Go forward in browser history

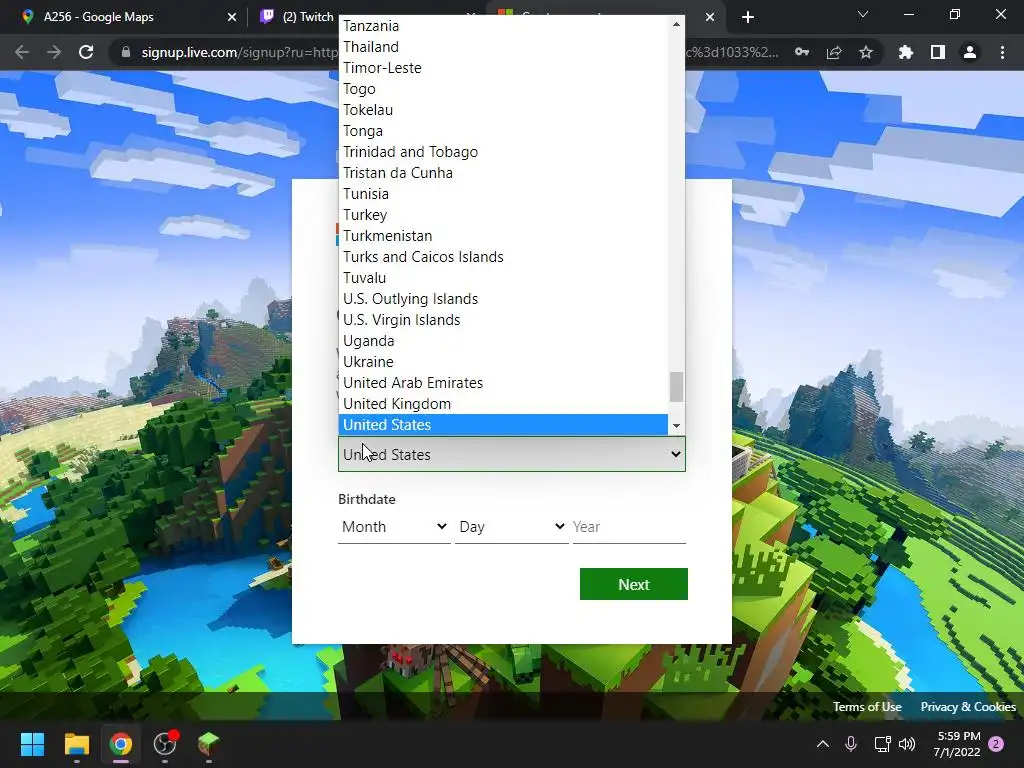point(54,52)
